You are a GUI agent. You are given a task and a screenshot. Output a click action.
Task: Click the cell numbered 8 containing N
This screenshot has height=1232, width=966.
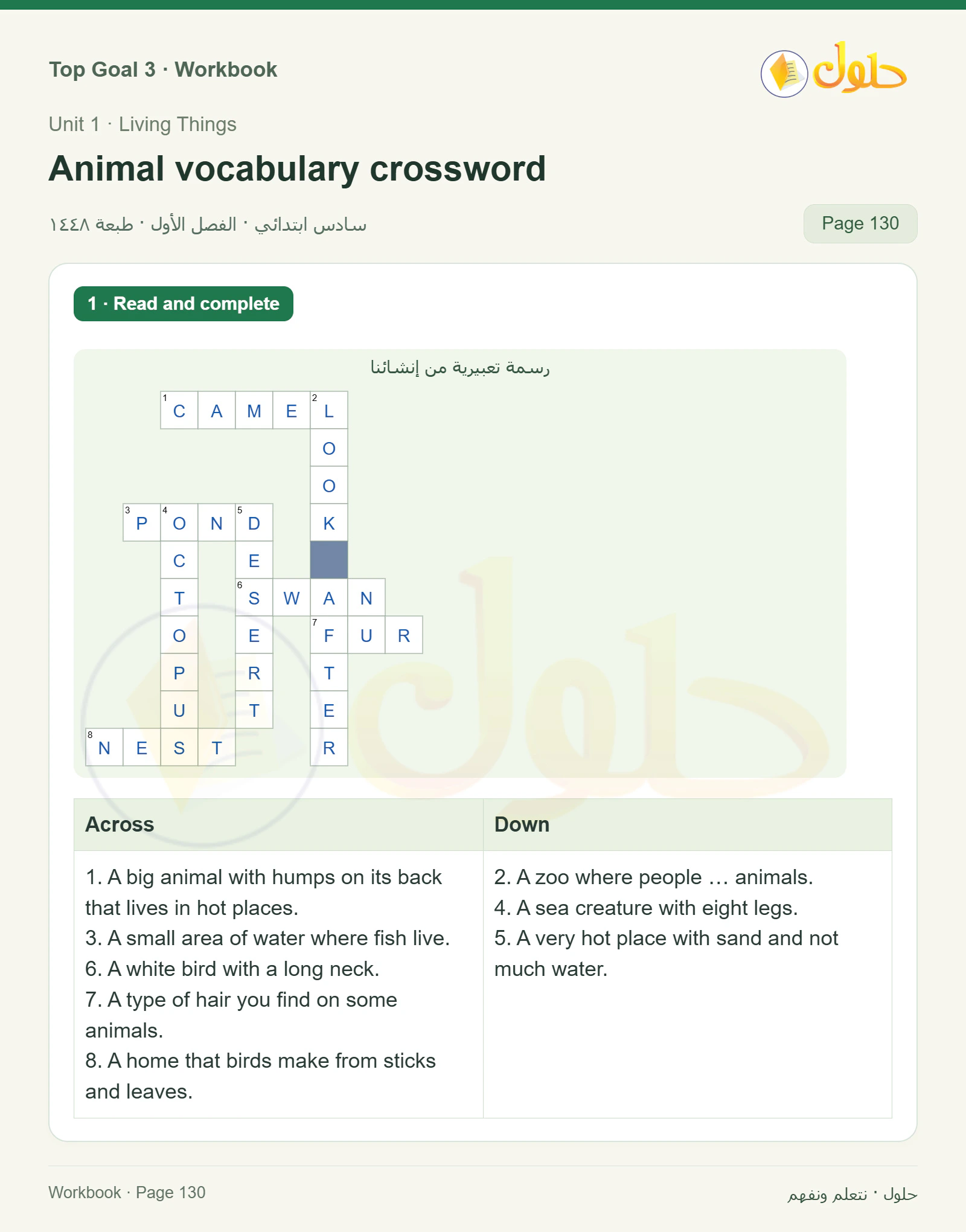point(104,747)
